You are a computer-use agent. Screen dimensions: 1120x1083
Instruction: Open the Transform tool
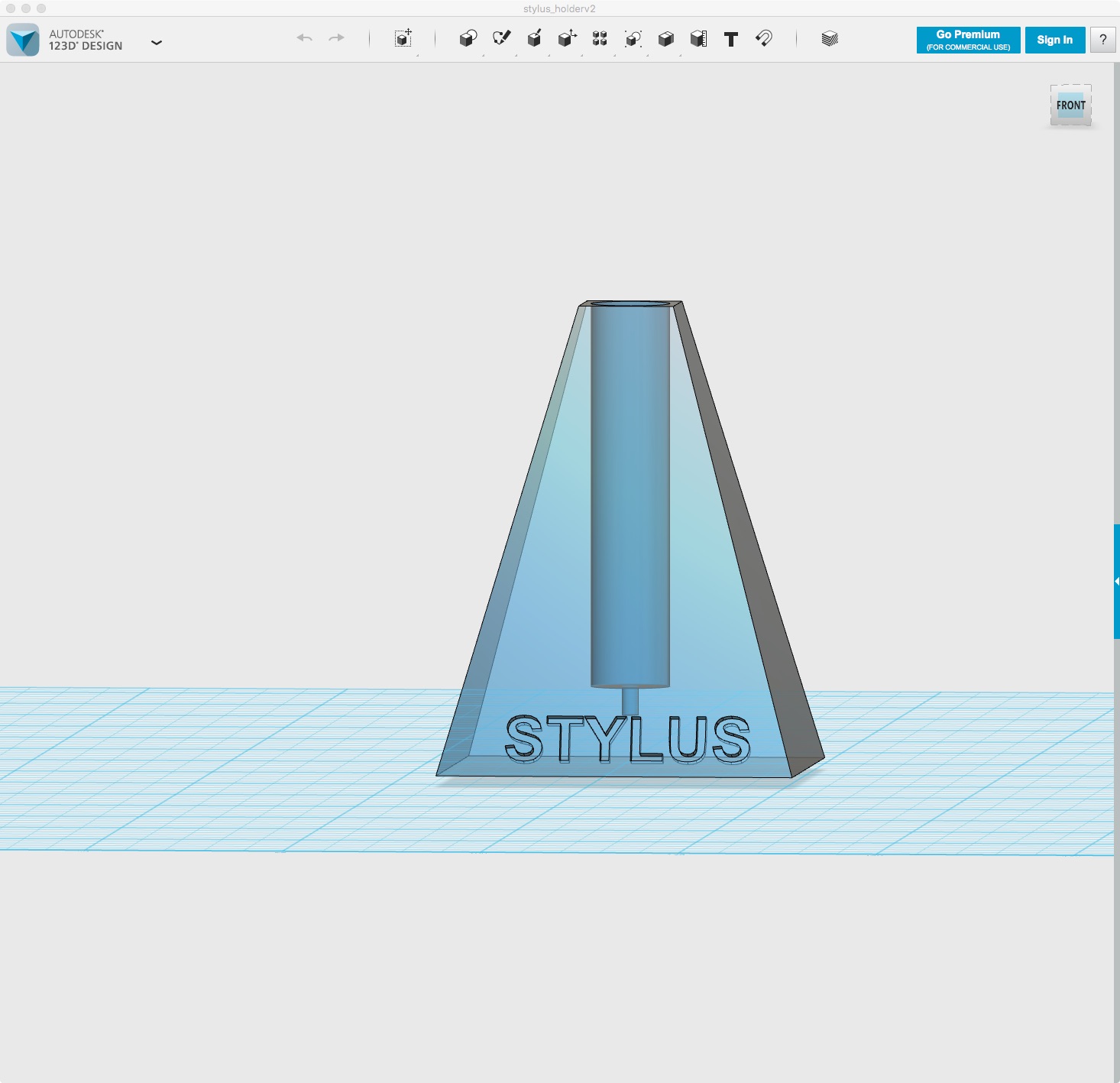(x=403, y=38)
